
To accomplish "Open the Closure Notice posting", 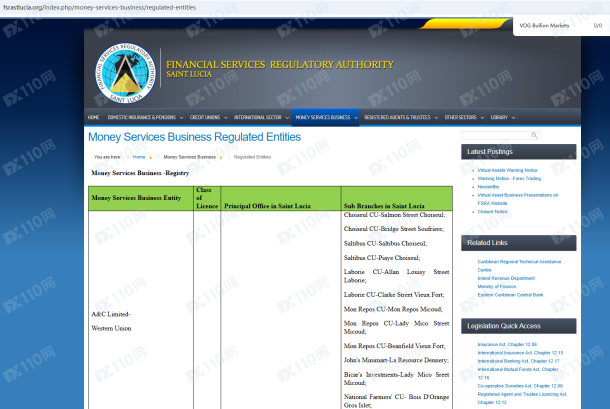I will pos(493,212).
